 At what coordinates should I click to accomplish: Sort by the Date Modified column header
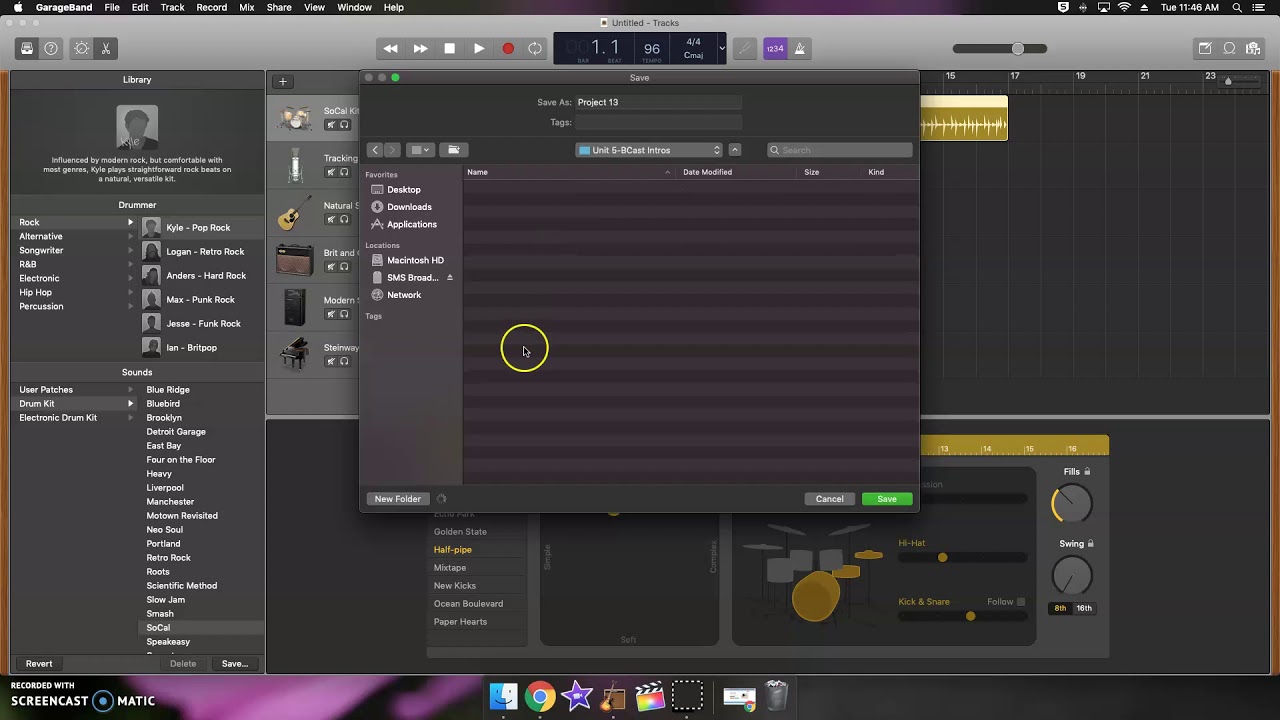[x=738, y=172]
